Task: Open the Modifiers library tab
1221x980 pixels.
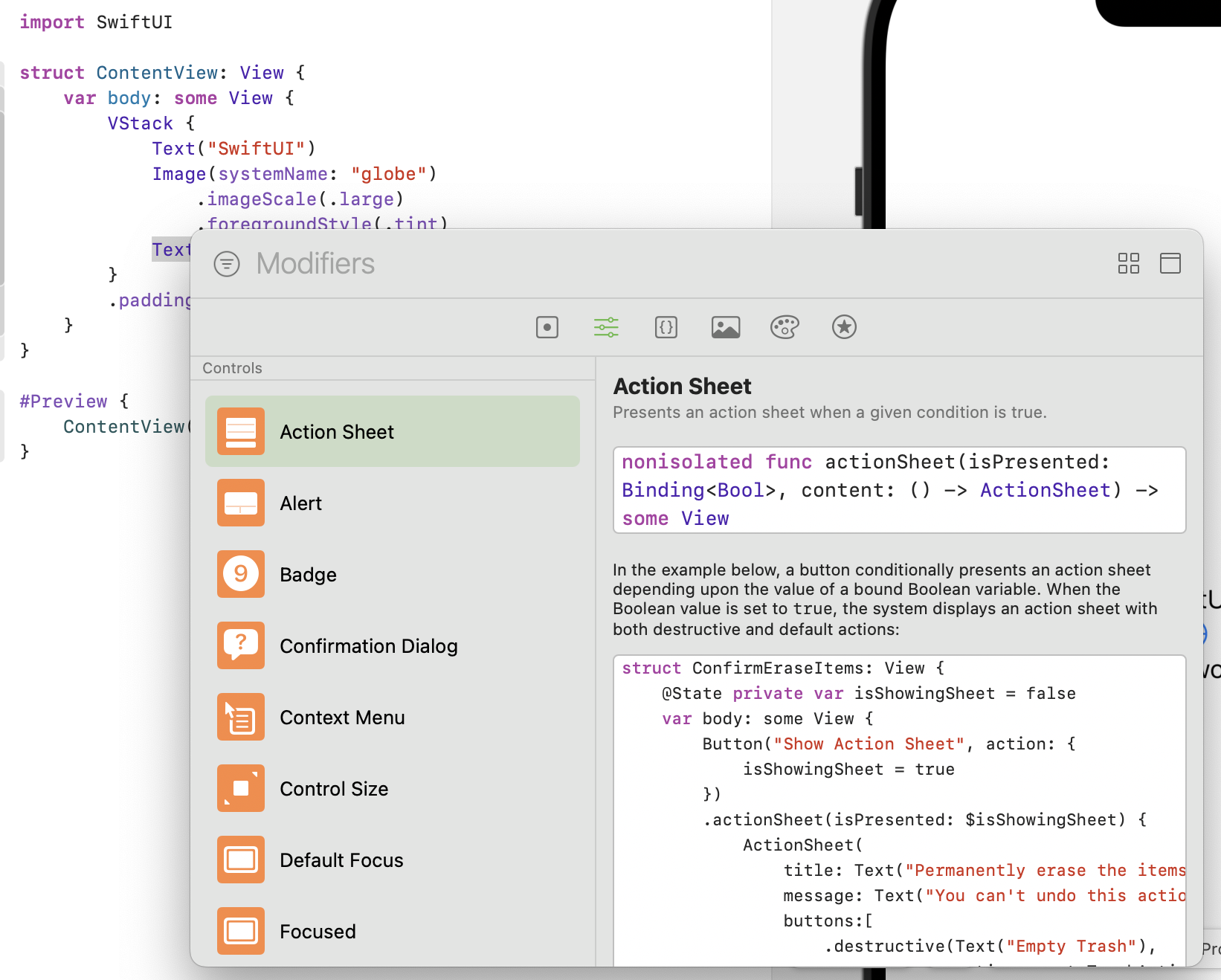Action: tap(606, 327)
